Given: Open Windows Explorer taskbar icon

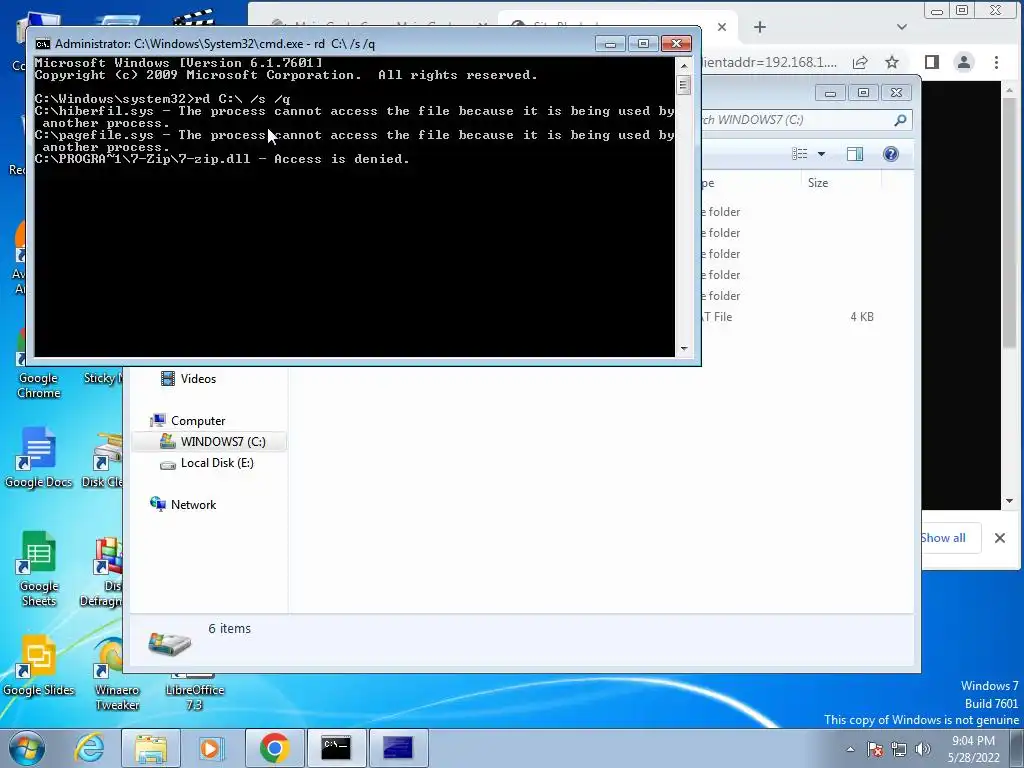Looking at the screenshot, I should [x=150, y=748].
